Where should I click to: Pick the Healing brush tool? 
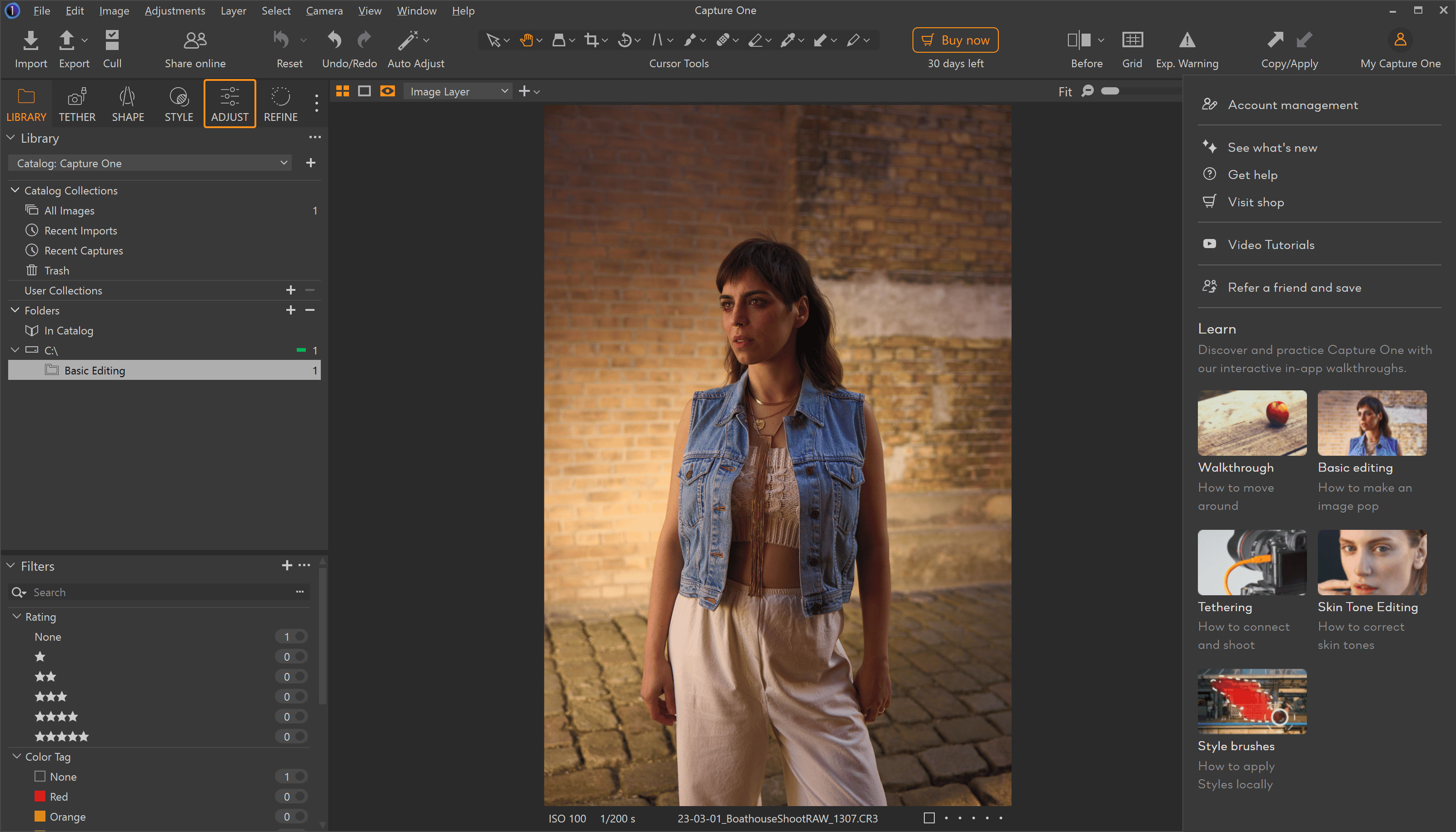[x=722, y=40]
